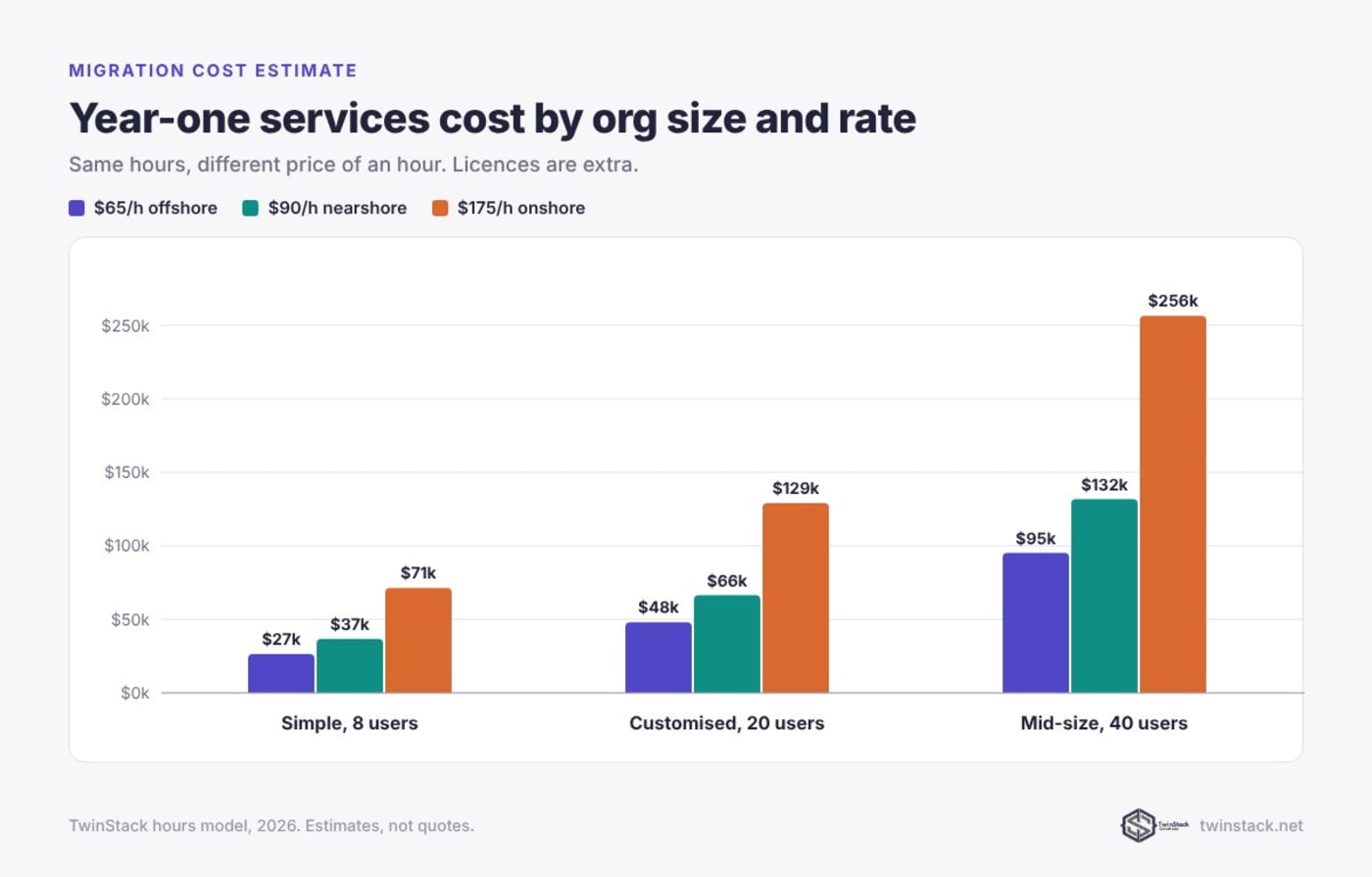This screenshot has height=877, width=1372.
Task: Select the "$175/h onshore" legend label
Action: (x=521, y=208)
